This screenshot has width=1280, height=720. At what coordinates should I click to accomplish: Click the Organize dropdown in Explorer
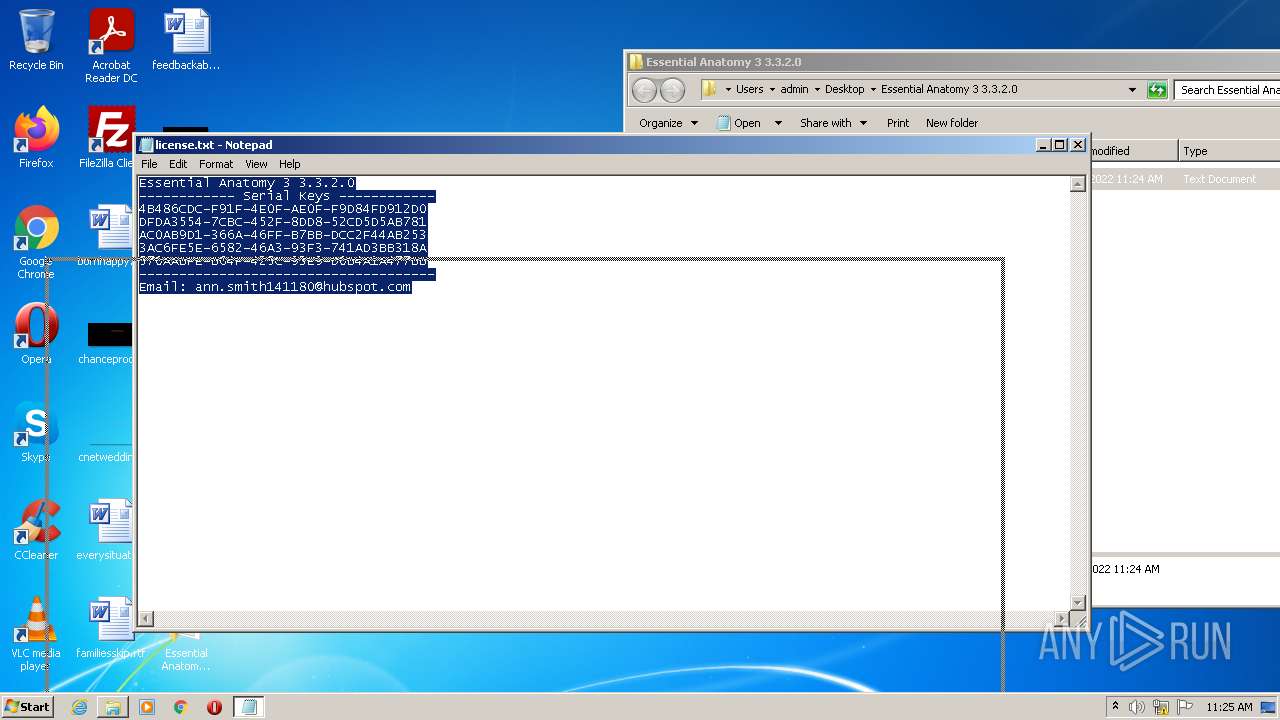[668, 123]
